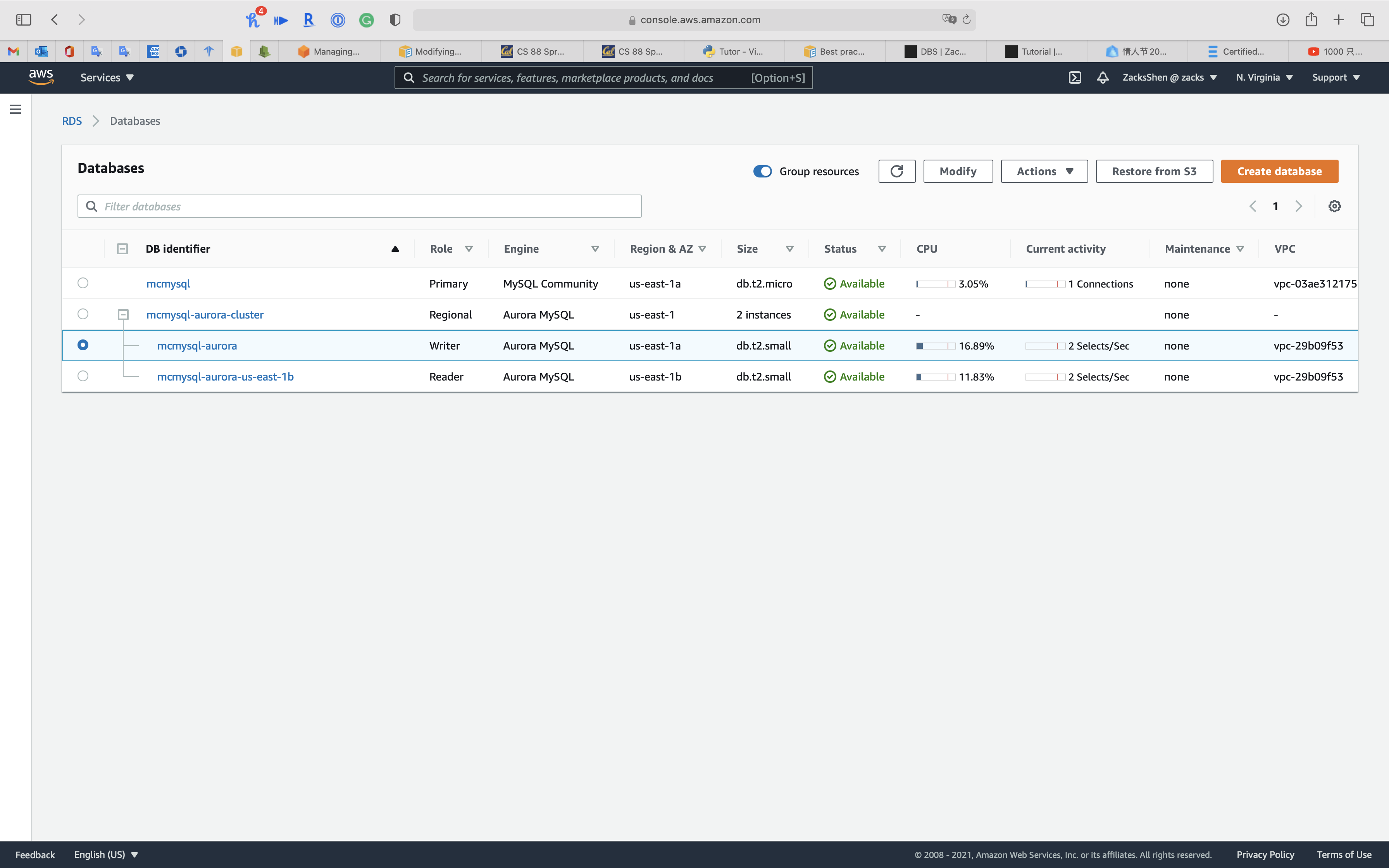Viewport: 1389px width, 868px height.
Task: Click the Filter databases search field
Action: point(359,206)
